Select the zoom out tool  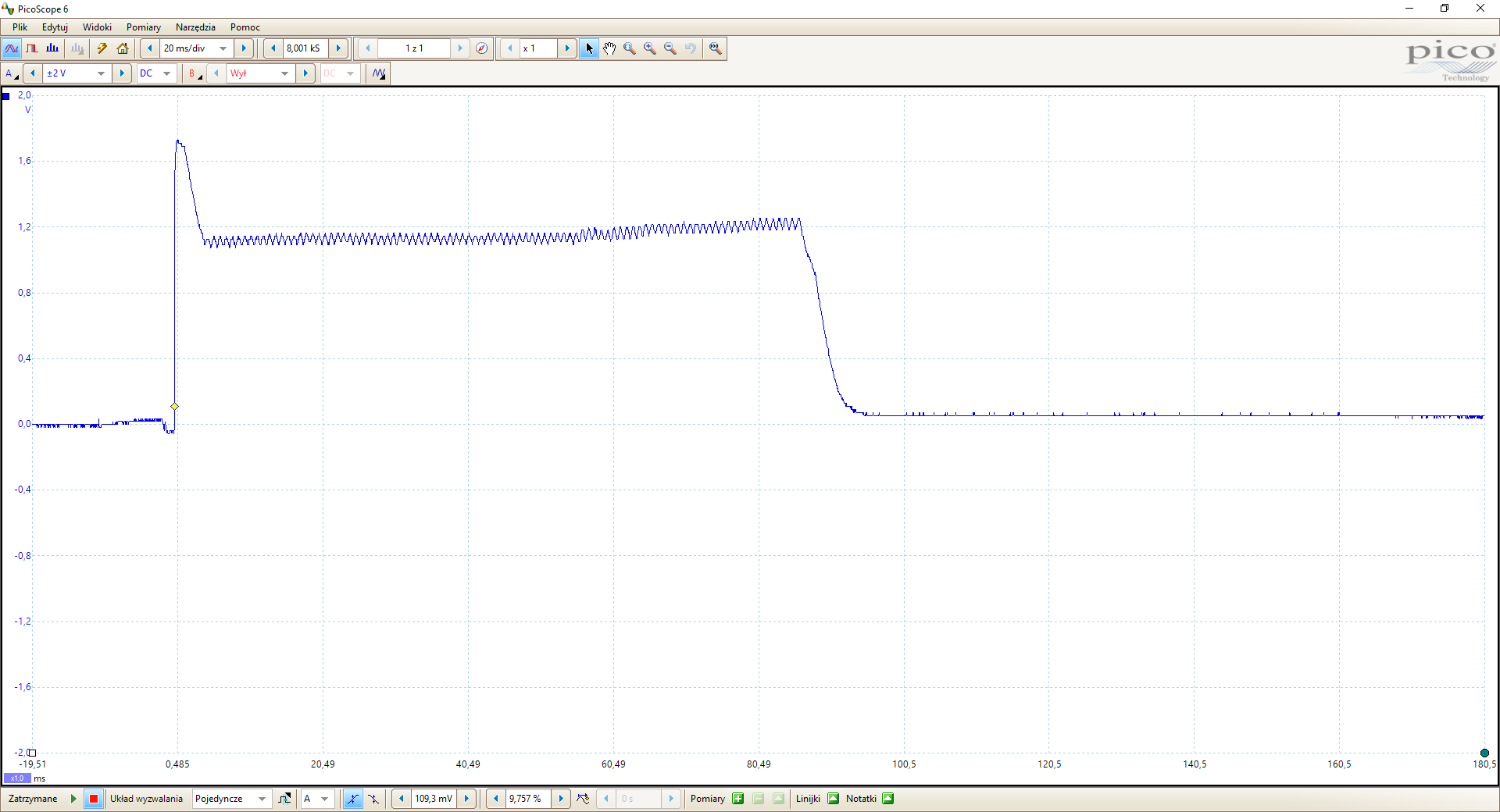pos(670,48)
